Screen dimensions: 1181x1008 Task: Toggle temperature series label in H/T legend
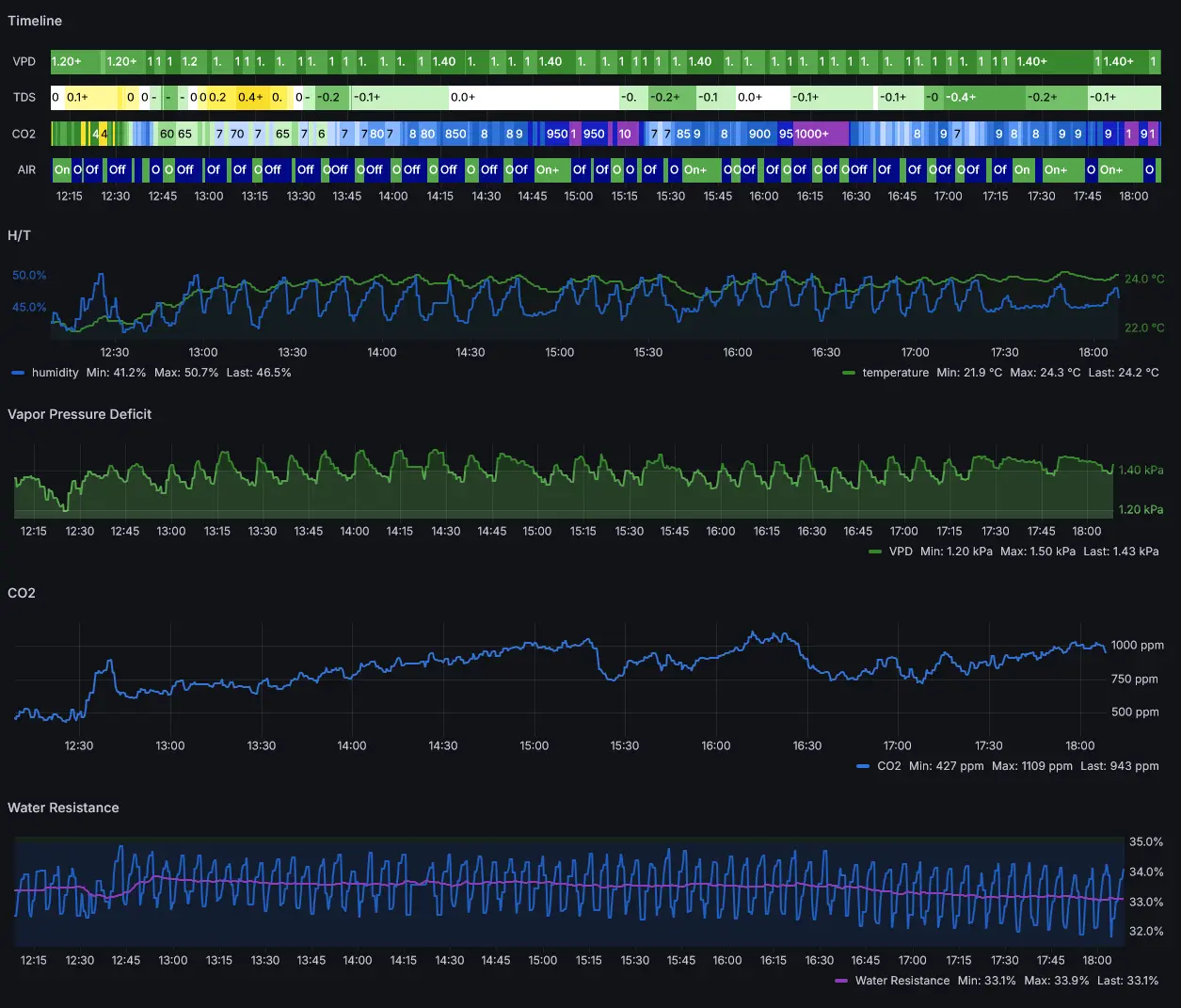point(895,373)
